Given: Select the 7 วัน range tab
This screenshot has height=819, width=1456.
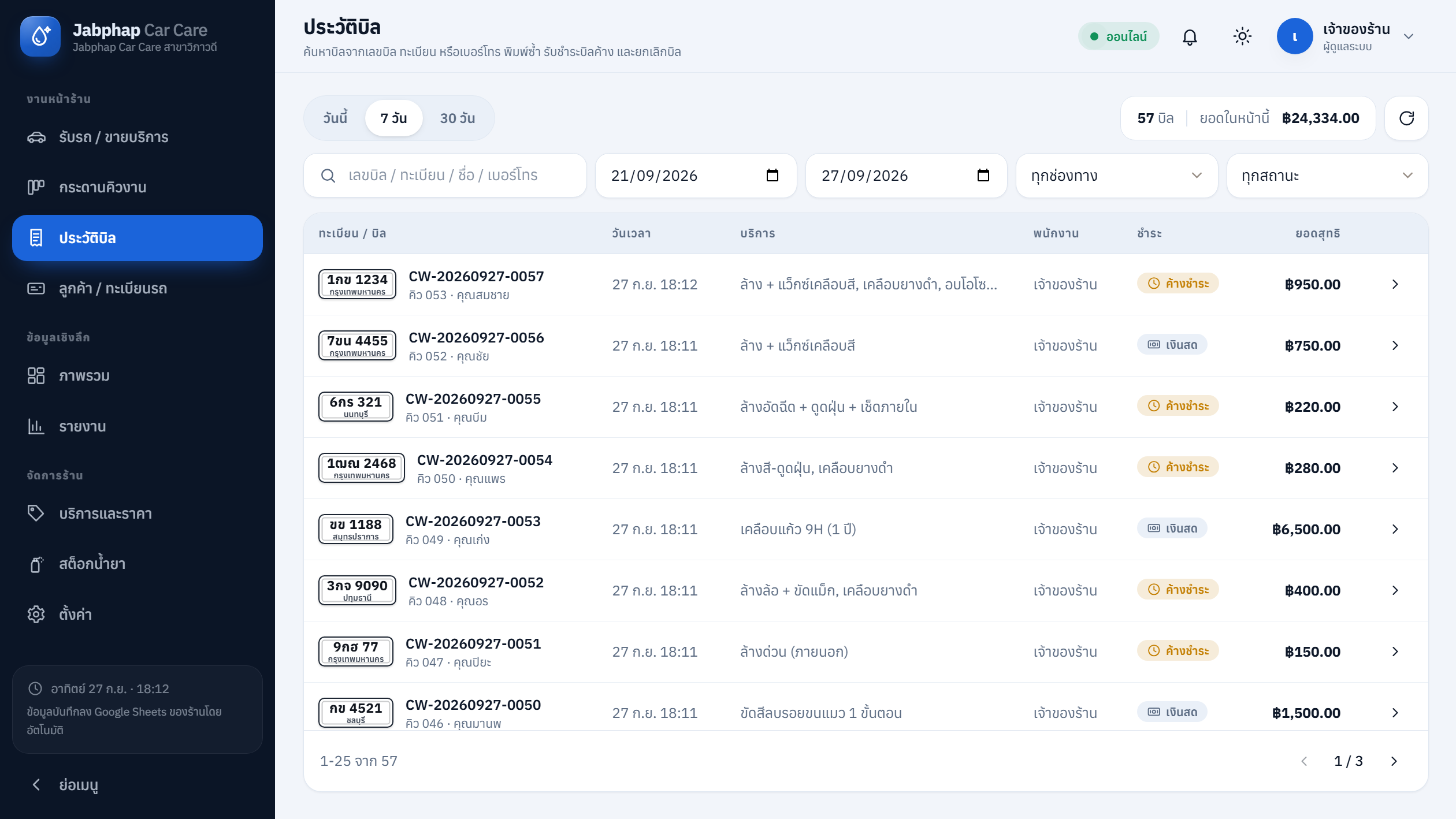Looking at the screenshot, I should pos(393,118).
